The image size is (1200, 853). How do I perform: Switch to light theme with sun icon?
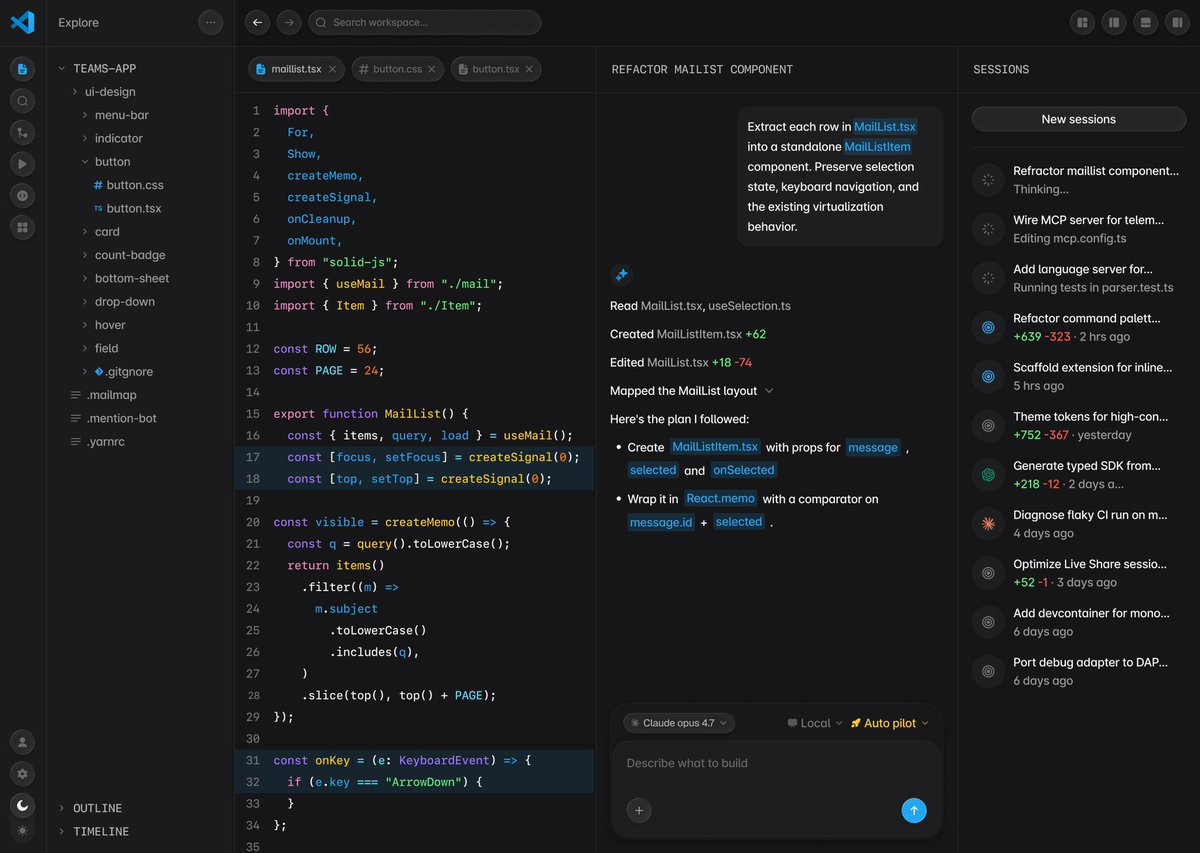pyautogui.click(x=22, y=831)
